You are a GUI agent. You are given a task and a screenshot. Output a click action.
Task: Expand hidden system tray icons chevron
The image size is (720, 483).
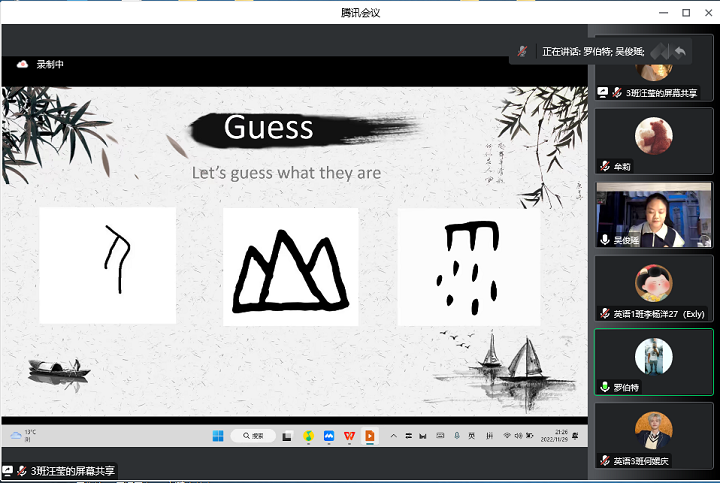click(x=393, y=436)
